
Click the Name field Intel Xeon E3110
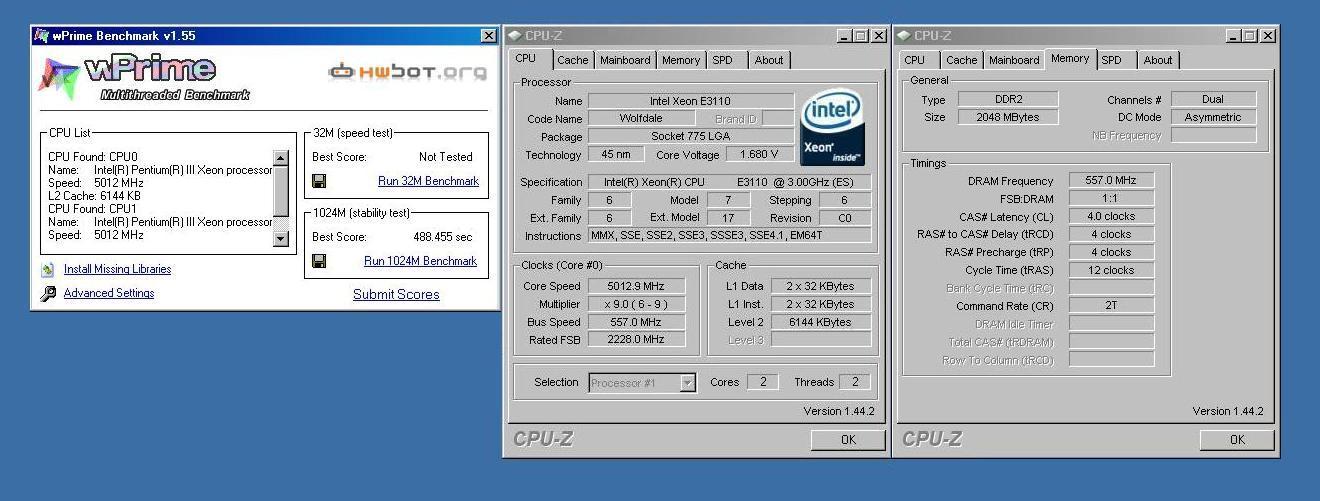tap(691, 101)
